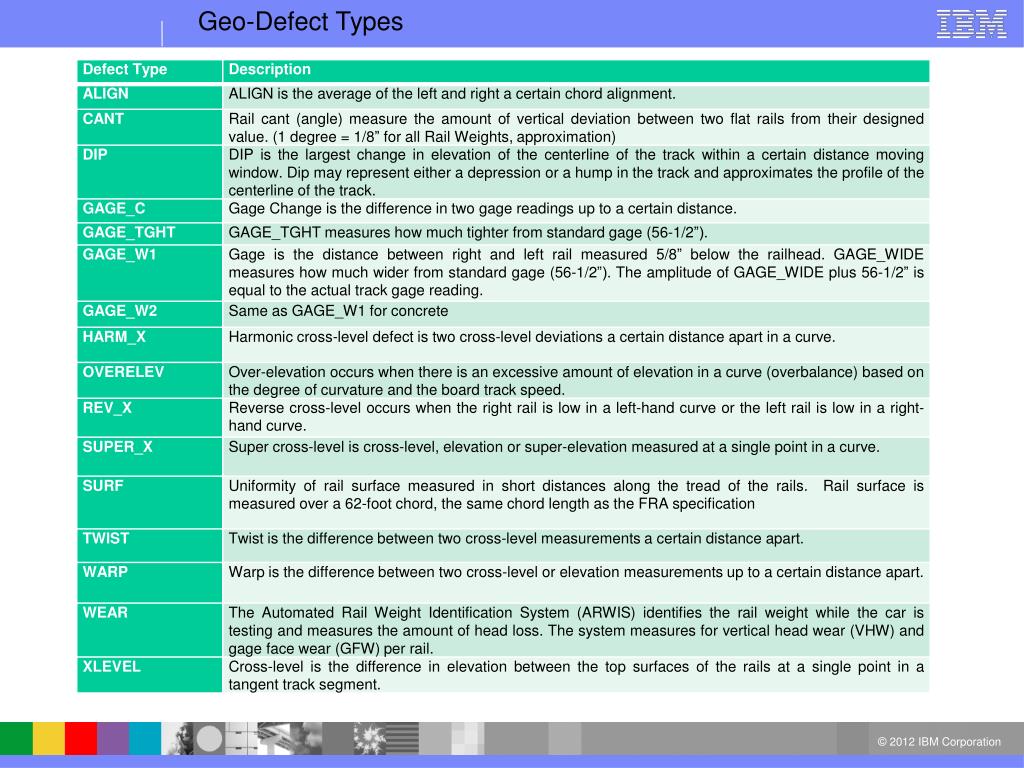
Task: Click the ALIGN chord alignment description
Action: 452,94
